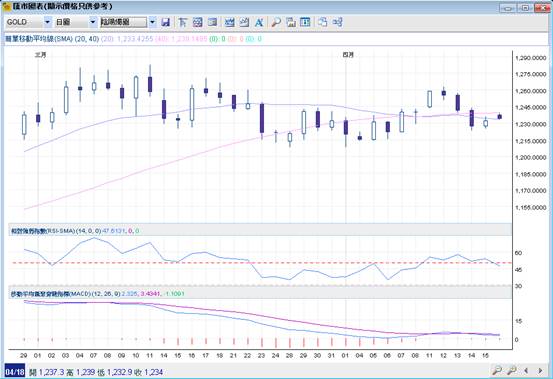Expand the chart type dropdown arrow

pyautogui.click(x=152, y=22)
